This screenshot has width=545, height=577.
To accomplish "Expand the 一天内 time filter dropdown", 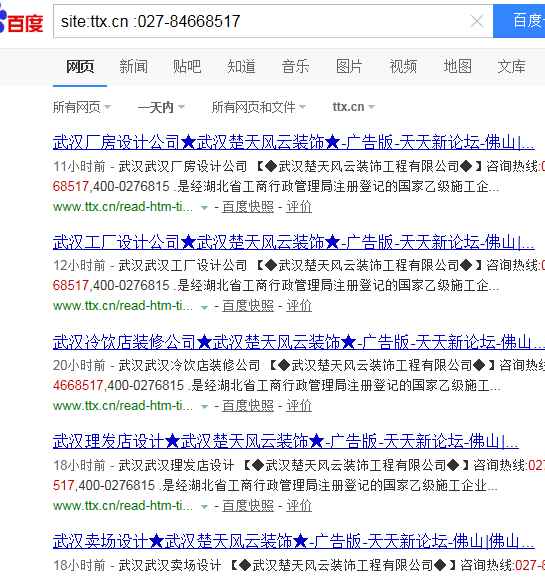I will 161,107.
